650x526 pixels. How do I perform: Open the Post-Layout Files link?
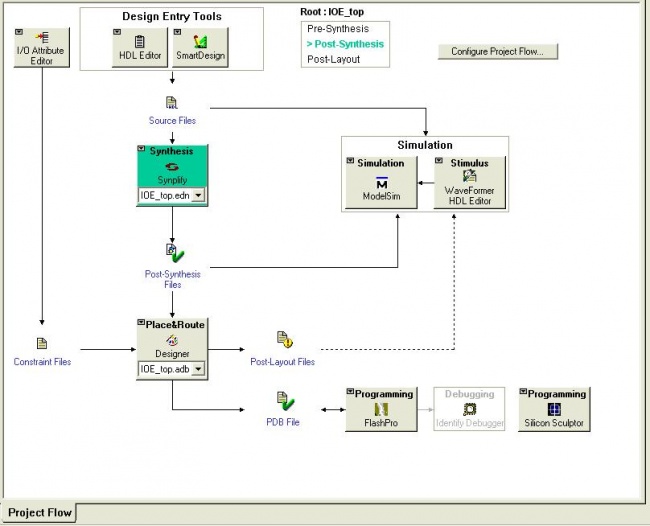(x=282, y=362)
